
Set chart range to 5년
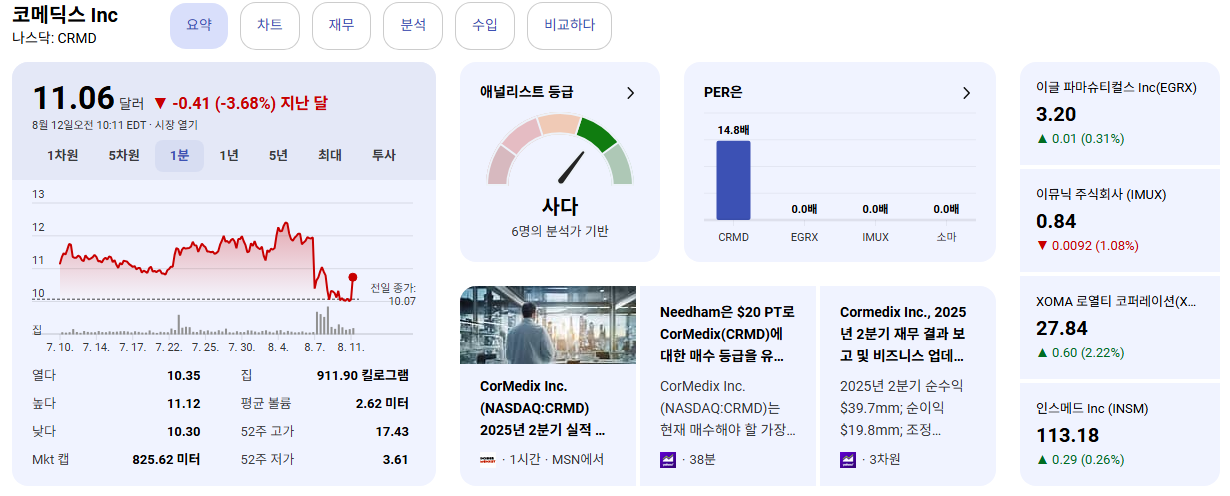click(x=278, y=155)
